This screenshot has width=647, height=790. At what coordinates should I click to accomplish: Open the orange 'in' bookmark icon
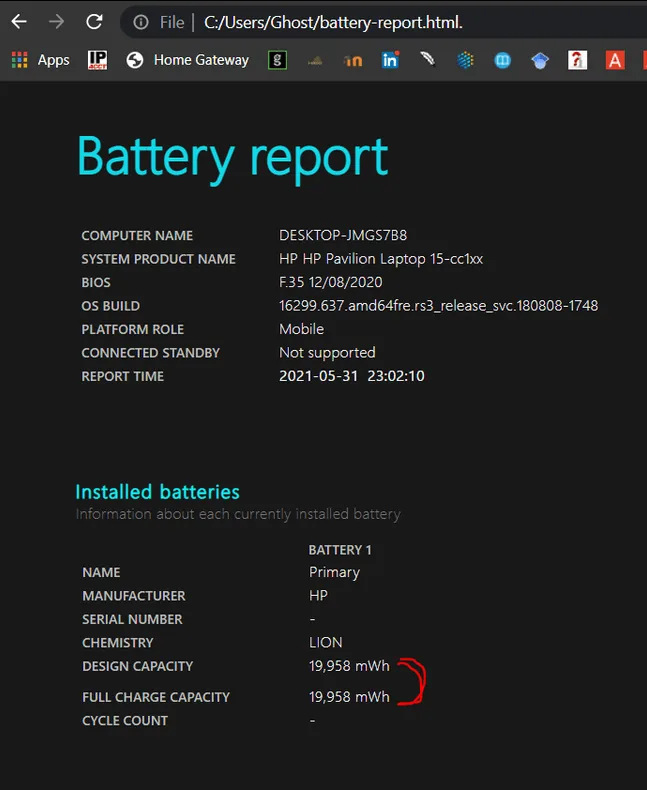[x=353, y=61]
